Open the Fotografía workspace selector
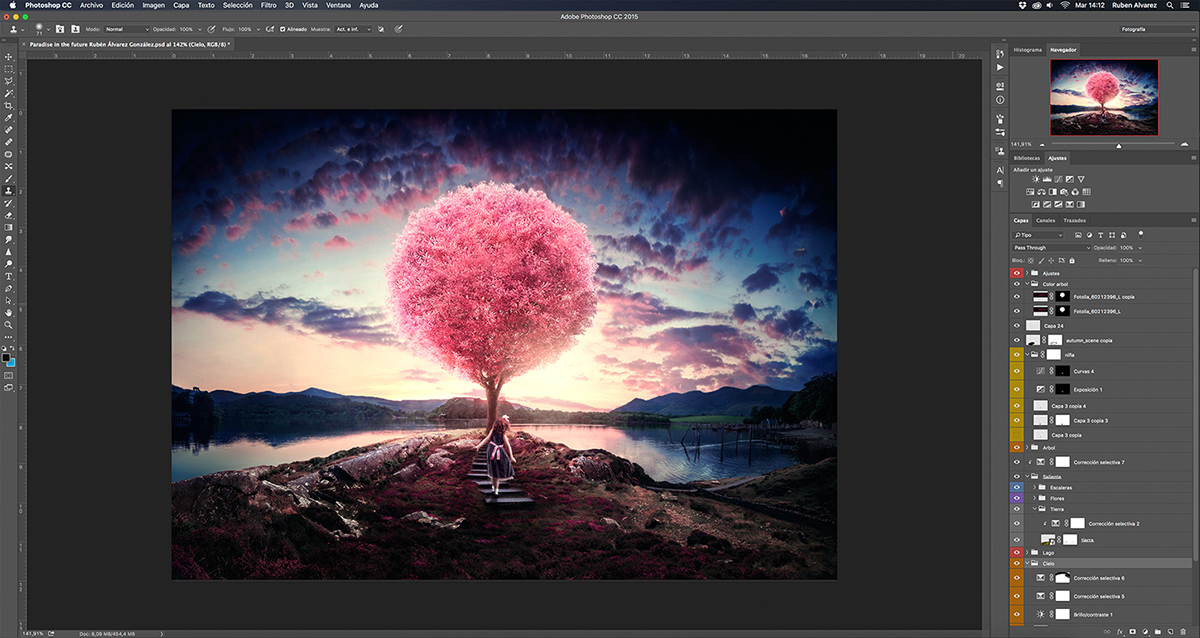The height and width of the screenshot is (638, 1200). click(1155, 29)
